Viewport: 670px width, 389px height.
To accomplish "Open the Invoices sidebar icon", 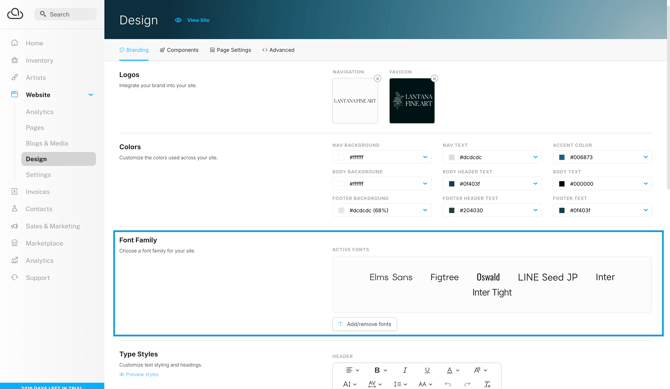I will [15, 192].
